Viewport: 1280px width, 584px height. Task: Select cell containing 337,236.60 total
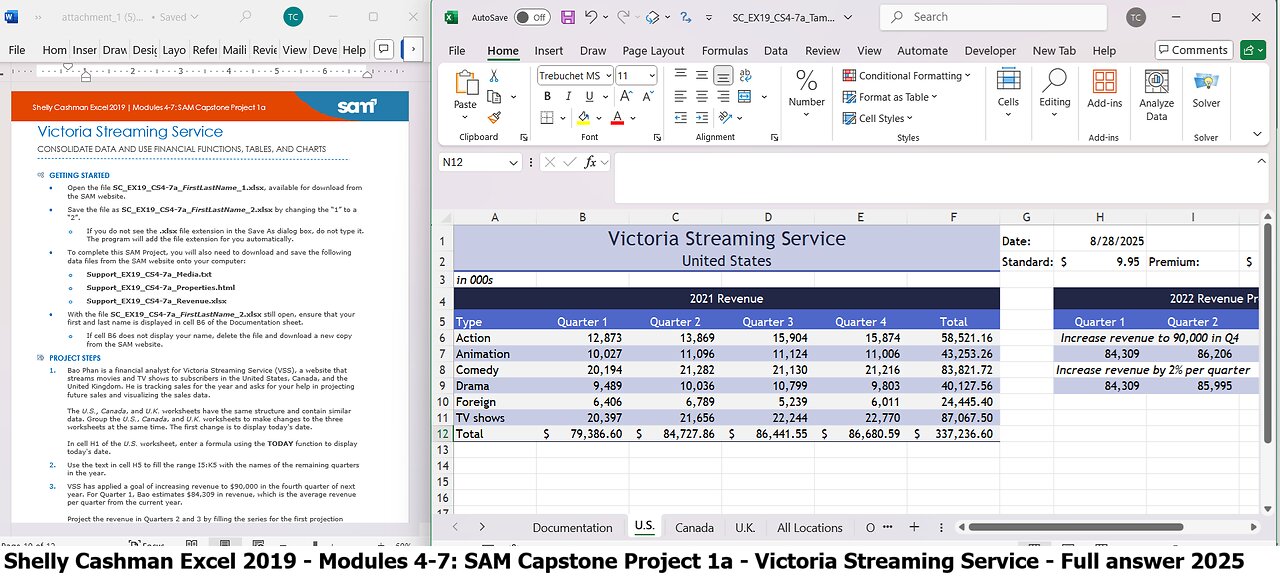(x=953, y=434)
